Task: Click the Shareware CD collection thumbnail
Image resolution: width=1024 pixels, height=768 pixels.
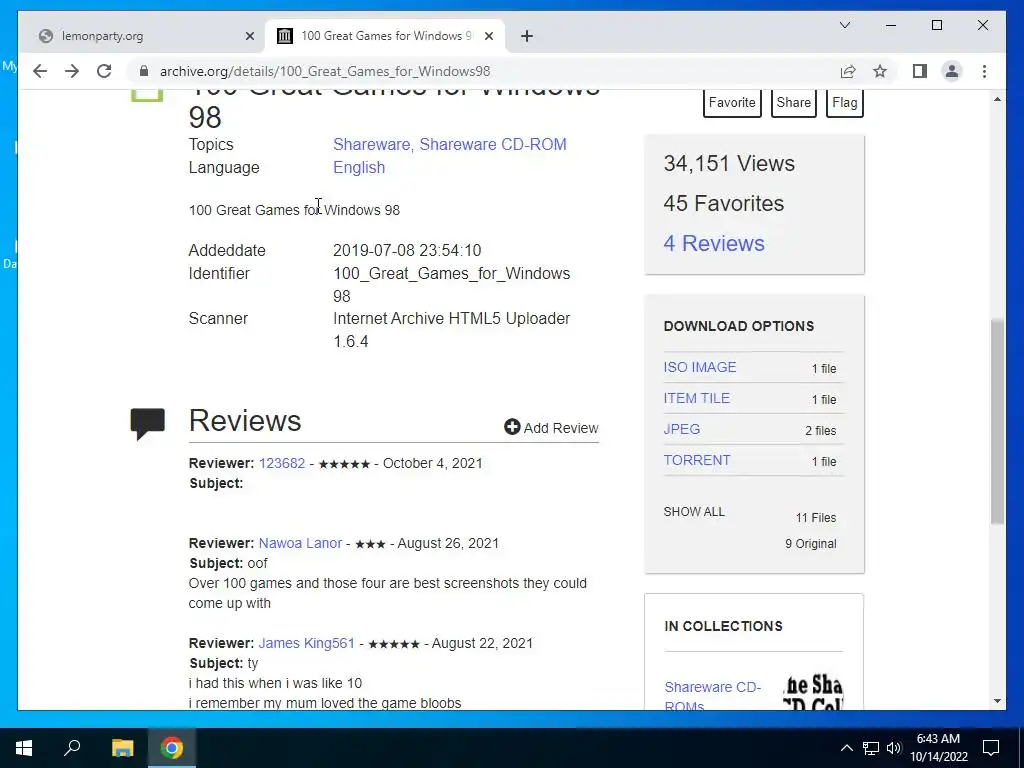Action: pyautogui.click(x=813, y=692)
